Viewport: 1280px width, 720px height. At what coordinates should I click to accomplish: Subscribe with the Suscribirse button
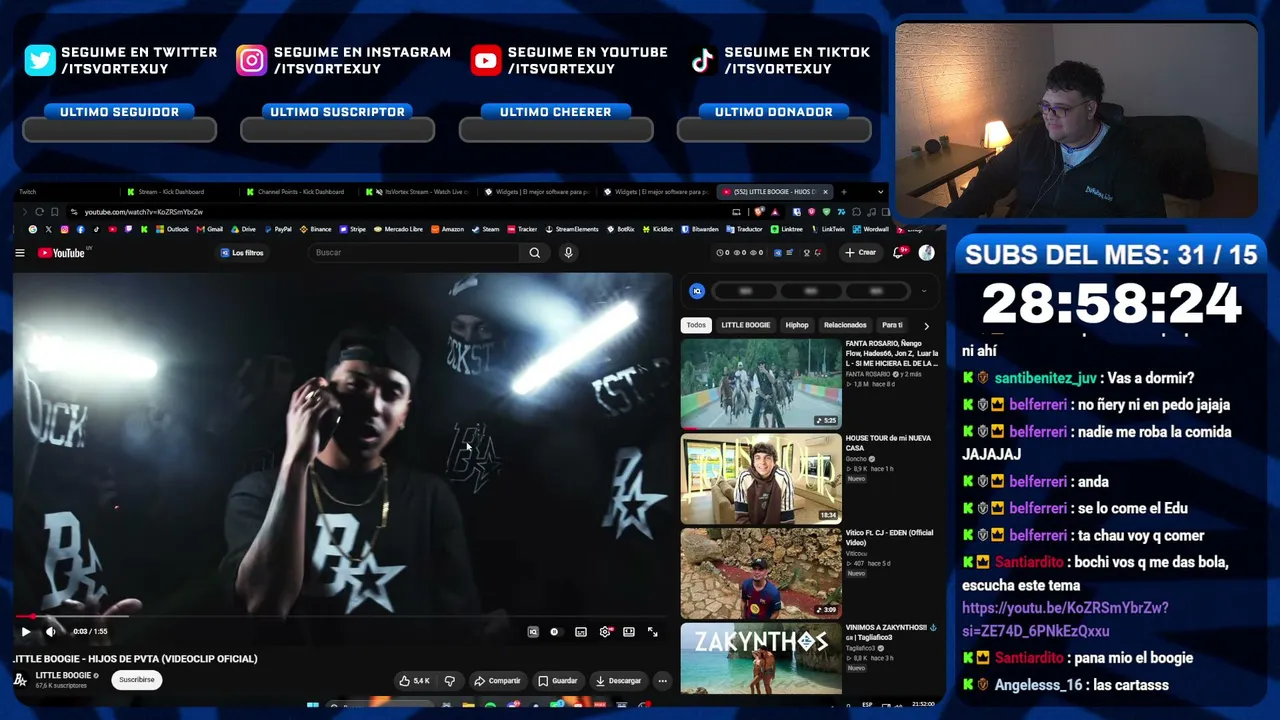coord(137,680)
